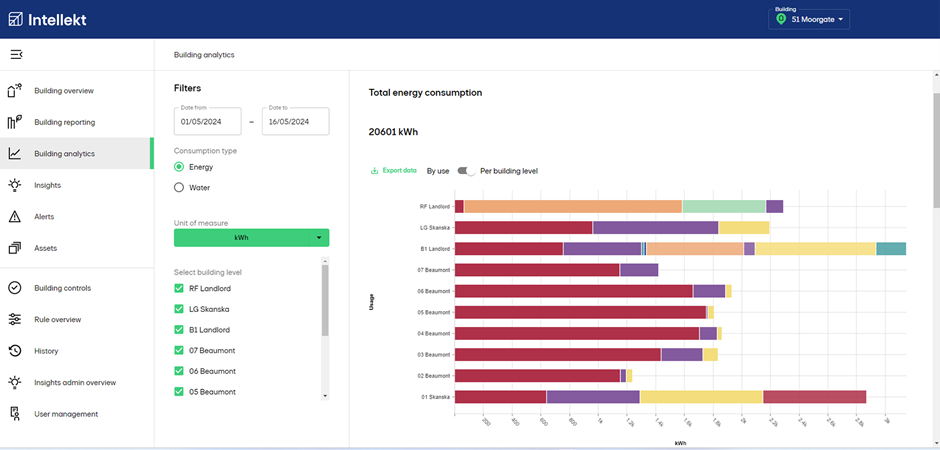Click the History clock icon
Viewport: 940px width, 450px height.
click(x=15, y=351)
